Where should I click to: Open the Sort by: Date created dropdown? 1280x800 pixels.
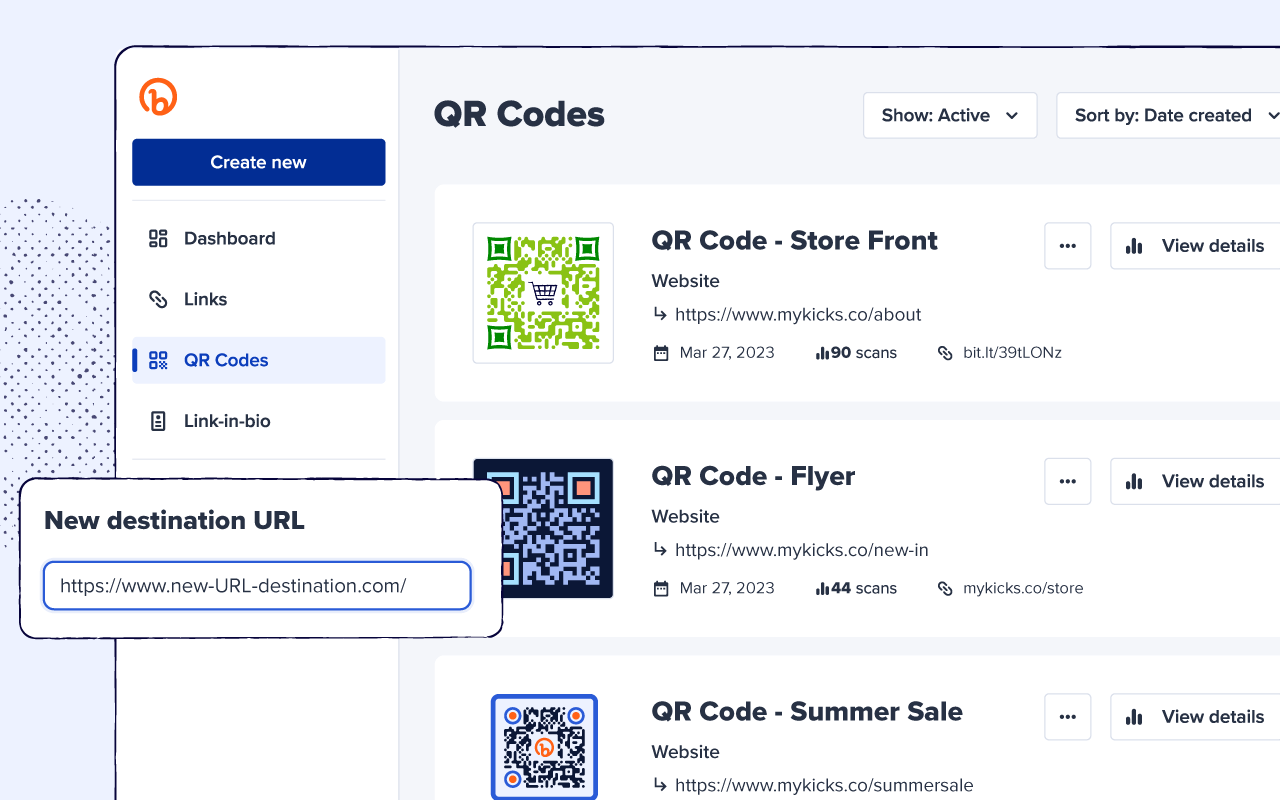point(1167,115)
